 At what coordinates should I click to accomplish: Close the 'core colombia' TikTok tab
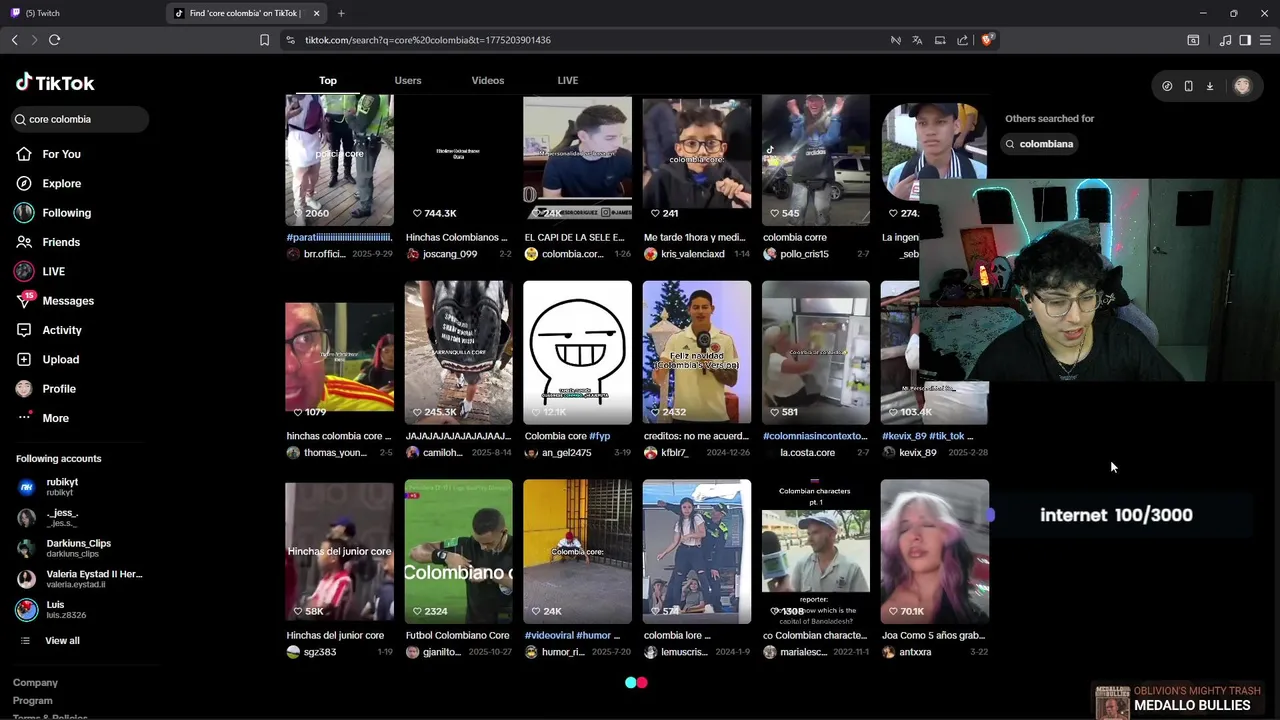(317, 13)
